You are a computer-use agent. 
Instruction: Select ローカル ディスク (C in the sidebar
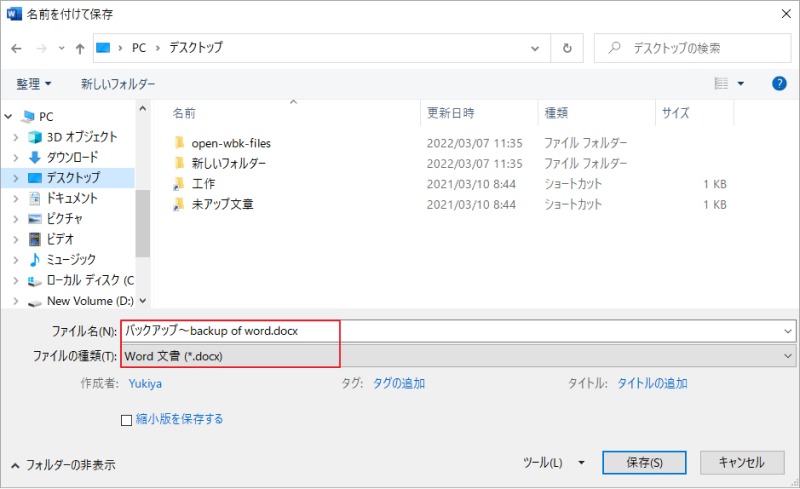[90, 280]
